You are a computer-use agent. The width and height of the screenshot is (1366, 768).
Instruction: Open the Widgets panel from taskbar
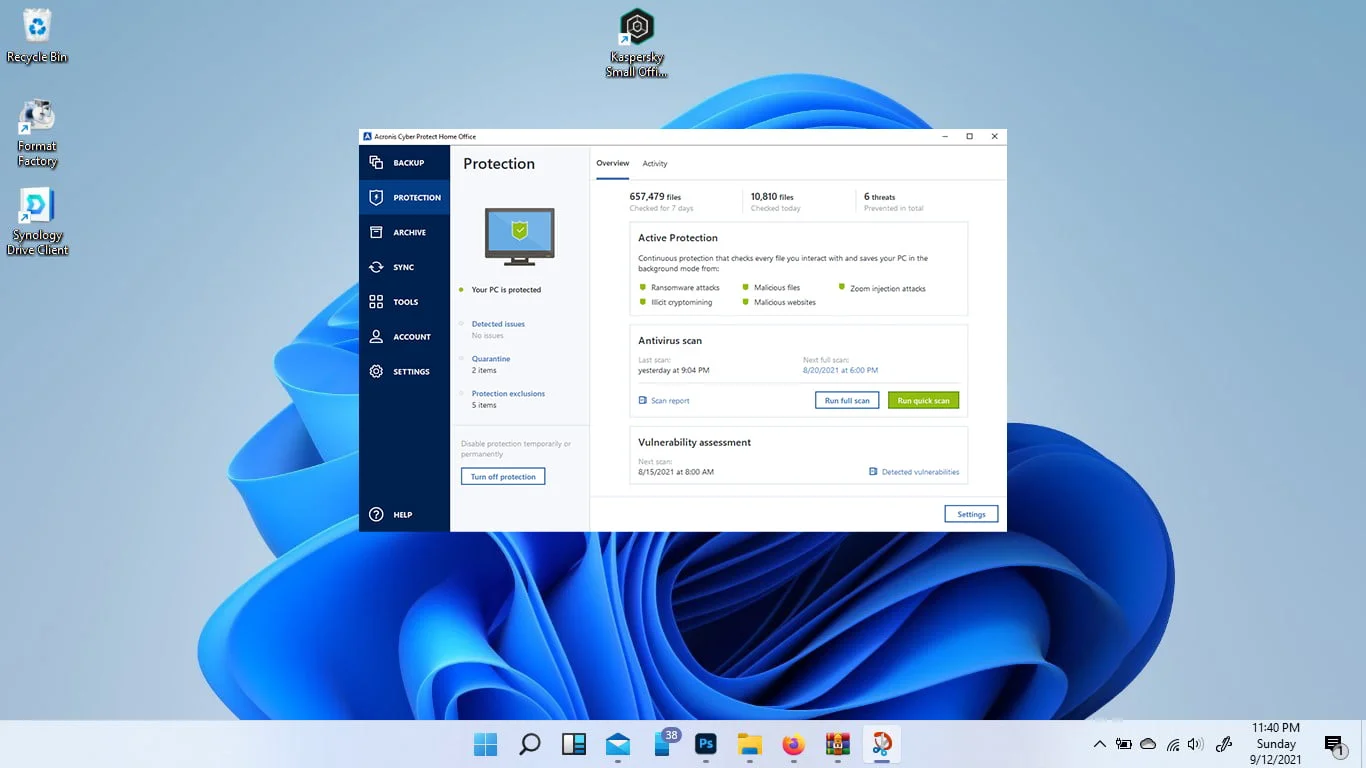click(x=574, y=744)
